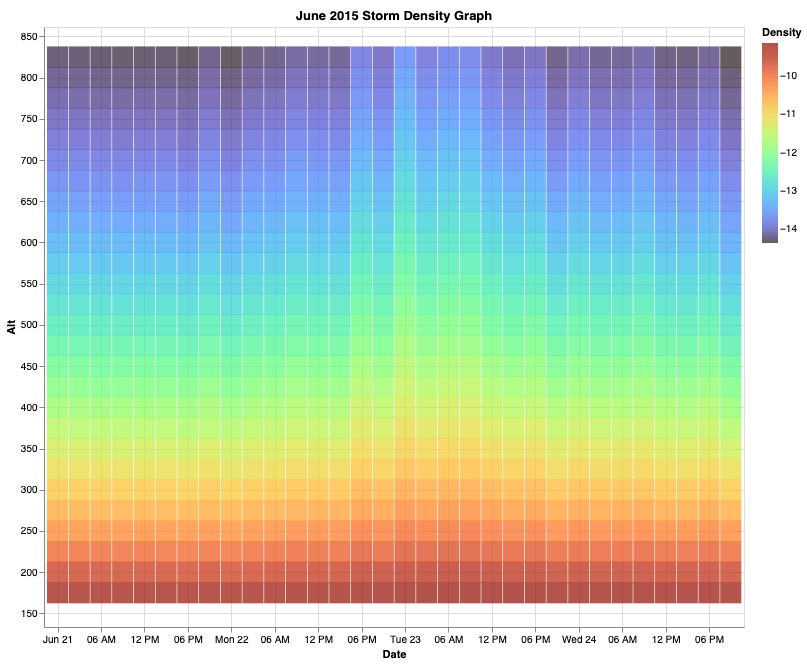Click the Alt y-axis title
Viewport: 807px width, 664px height.
click(12, 325)
